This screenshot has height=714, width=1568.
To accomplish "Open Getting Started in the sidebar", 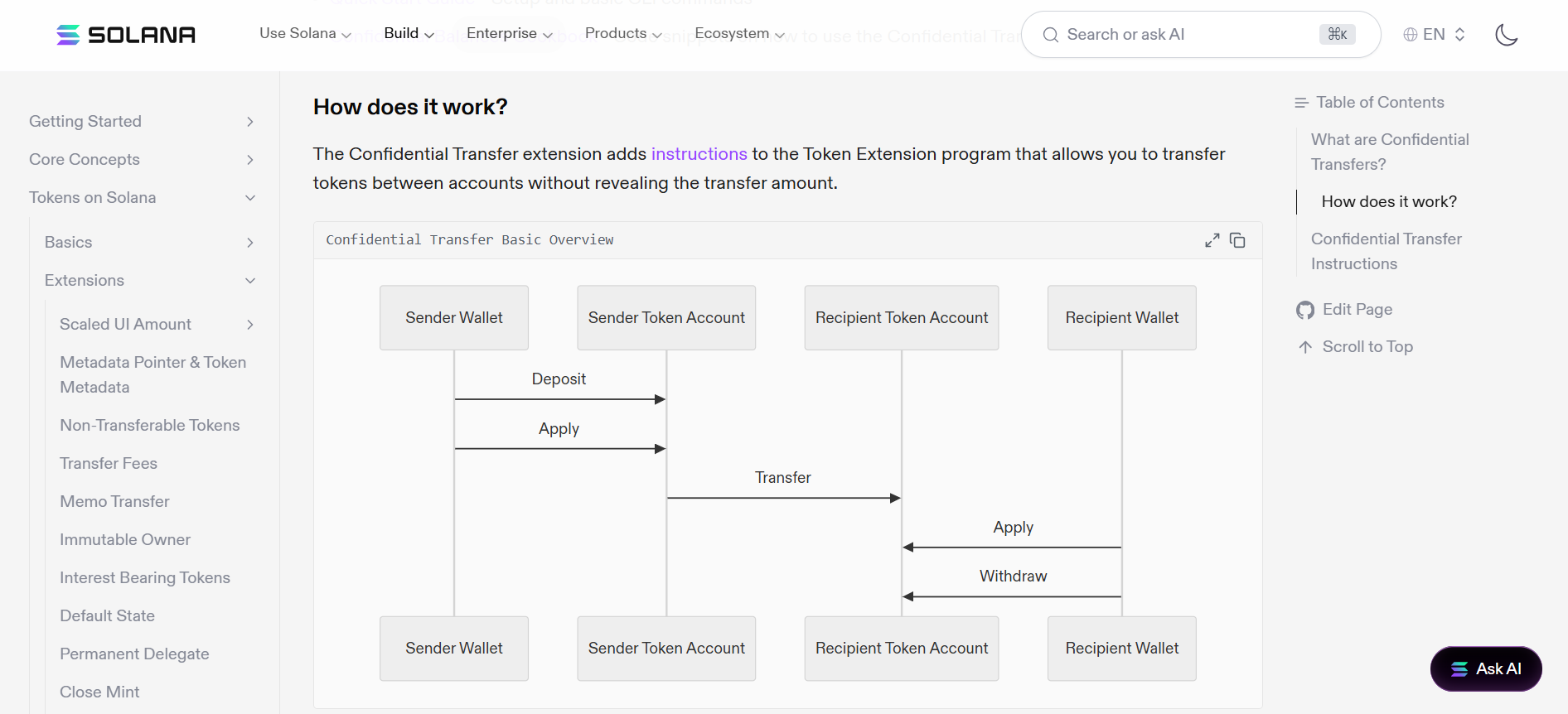I will coord(85,122).
